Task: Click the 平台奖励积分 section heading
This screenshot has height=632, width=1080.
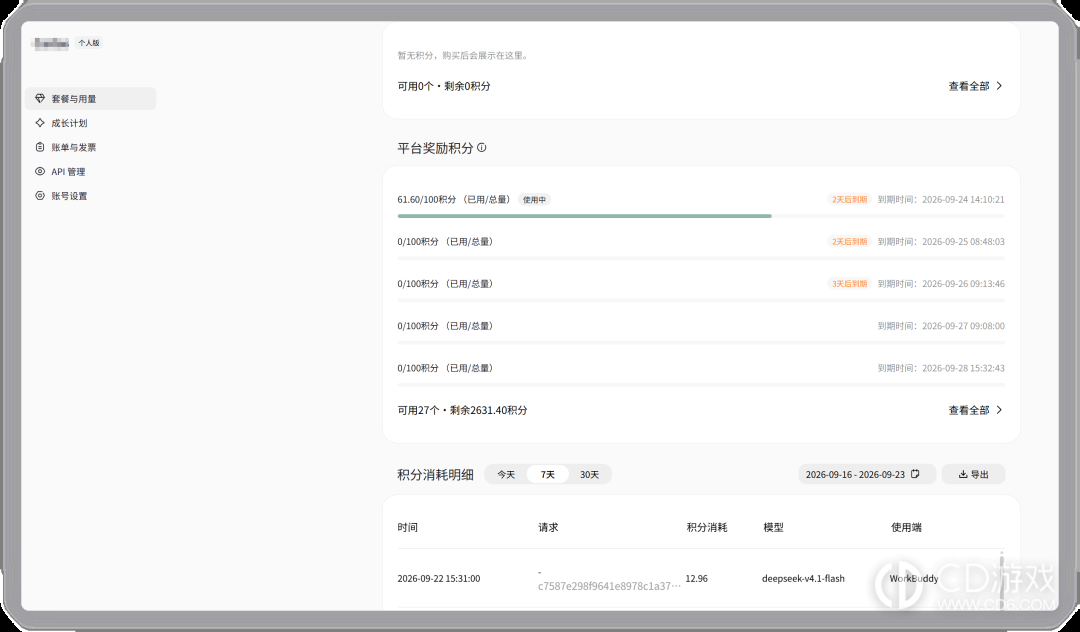Action: point(435,148)
